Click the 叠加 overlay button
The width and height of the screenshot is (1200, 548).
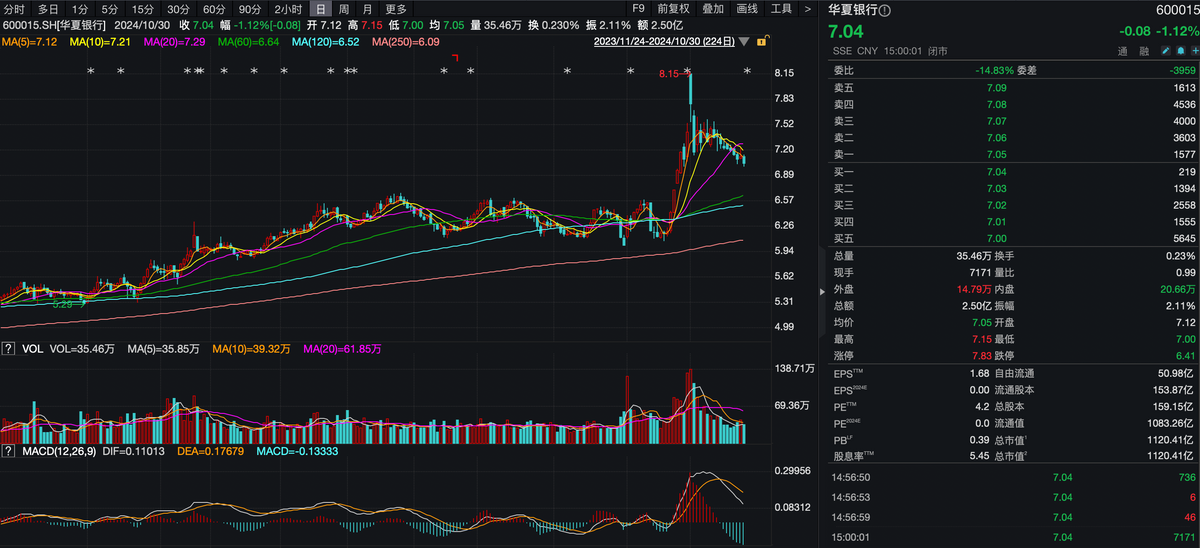pos(713,8)
